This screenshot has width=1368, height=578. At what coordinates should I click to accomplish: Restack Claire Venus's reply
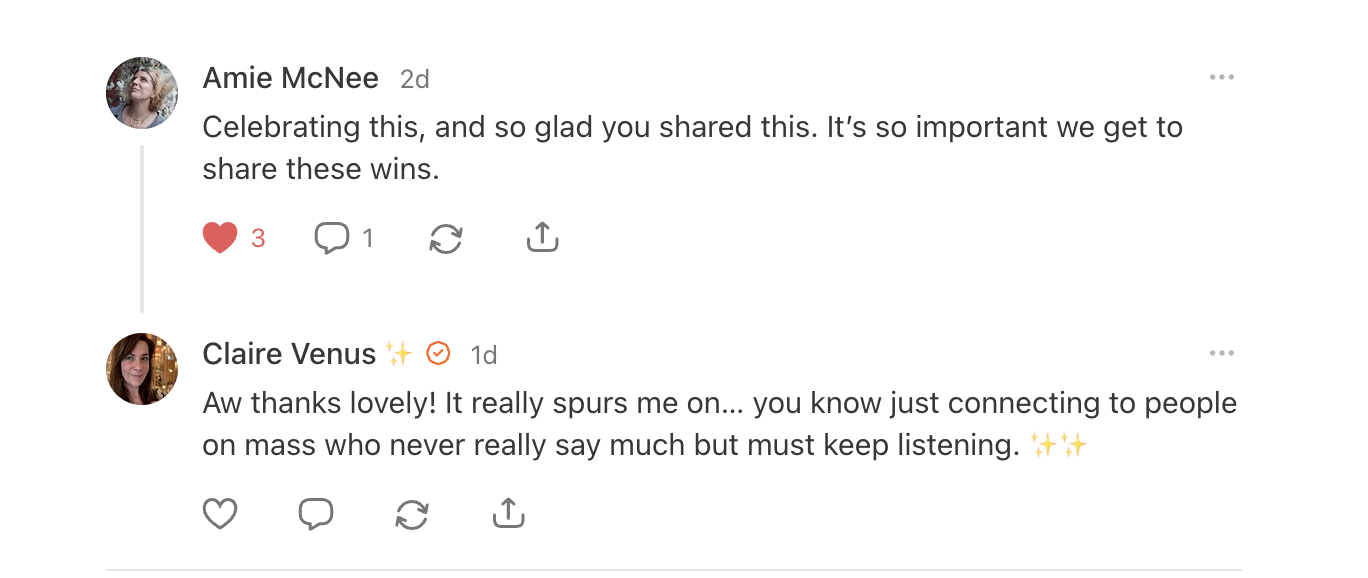[x=412, y=514]
